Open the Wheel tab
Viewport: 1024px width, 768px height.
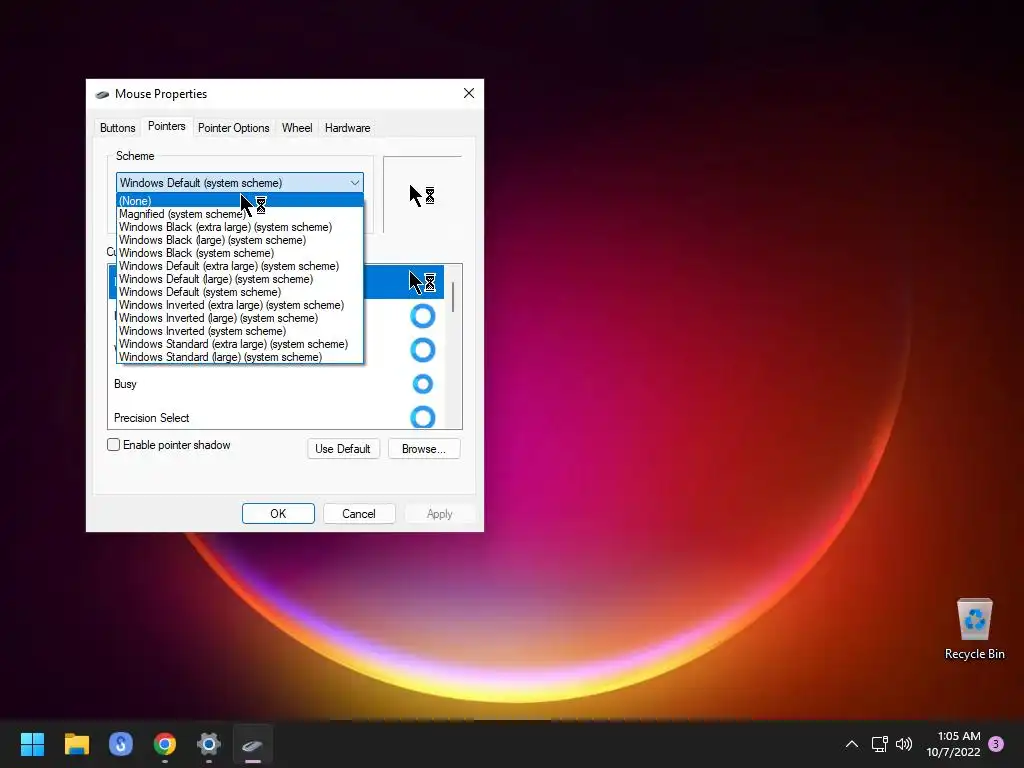click(x=296, y=128)
